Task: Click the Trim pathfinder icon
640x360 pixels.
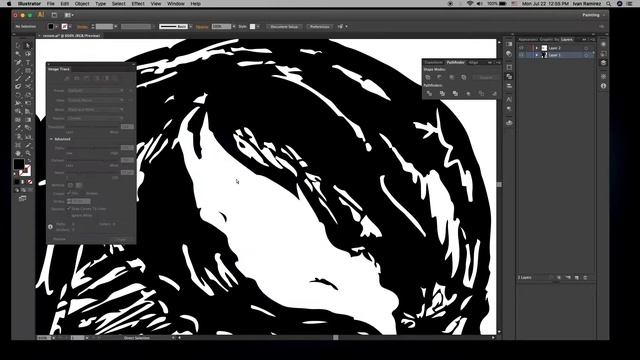Action: coord(442,93)
